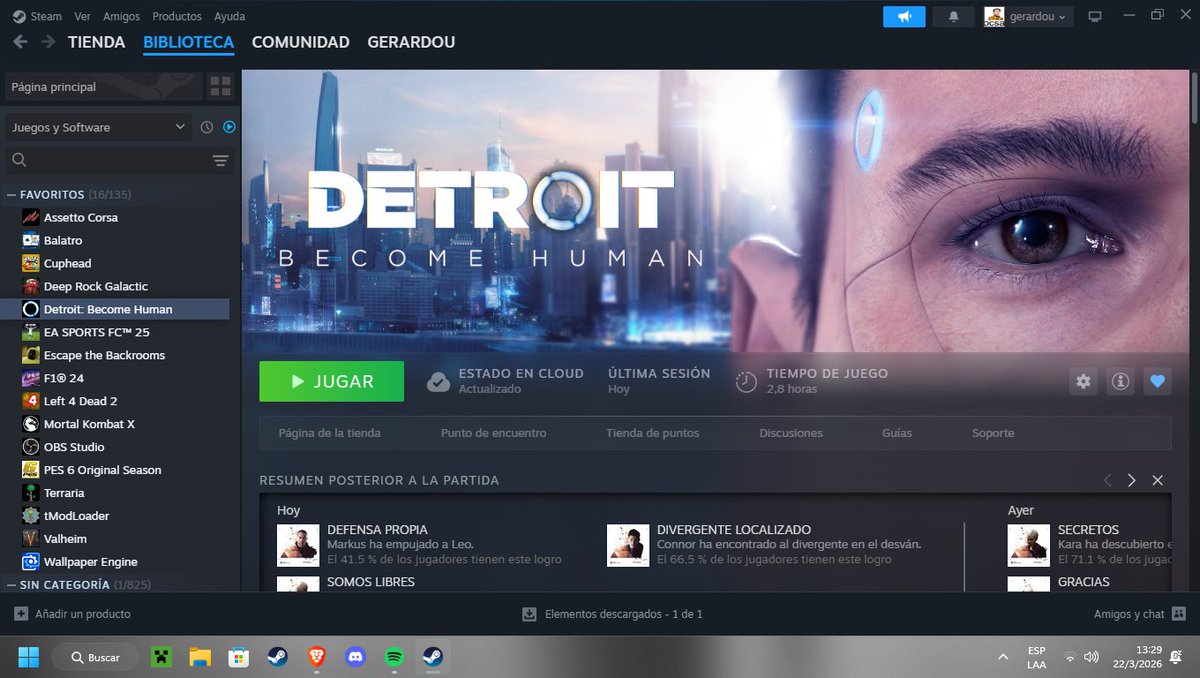The width and height of the screenshot is (1200, 678).
Task: Open Brave browser from the taskbar
Action: pyautogui.click(x=316, y=657)
